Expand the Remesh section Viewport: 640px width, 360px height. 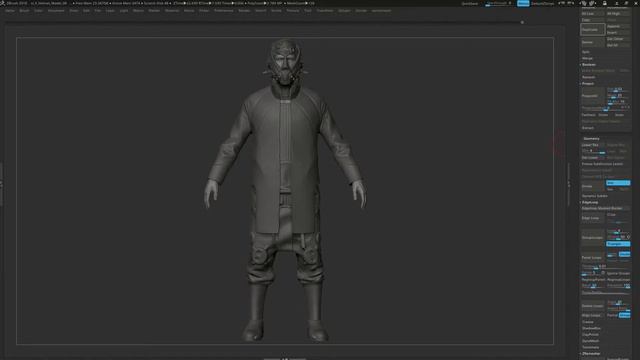589,77
